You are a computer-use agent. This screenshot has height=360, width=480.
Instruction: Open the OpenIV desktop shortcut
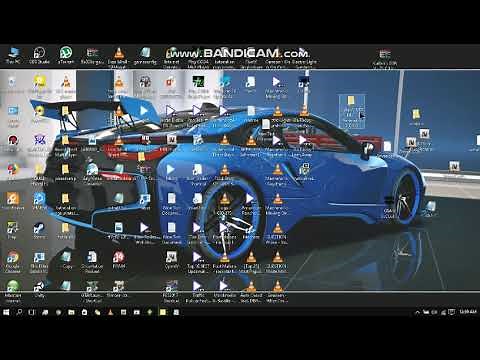pyautogui.click(x=171, y=260)
